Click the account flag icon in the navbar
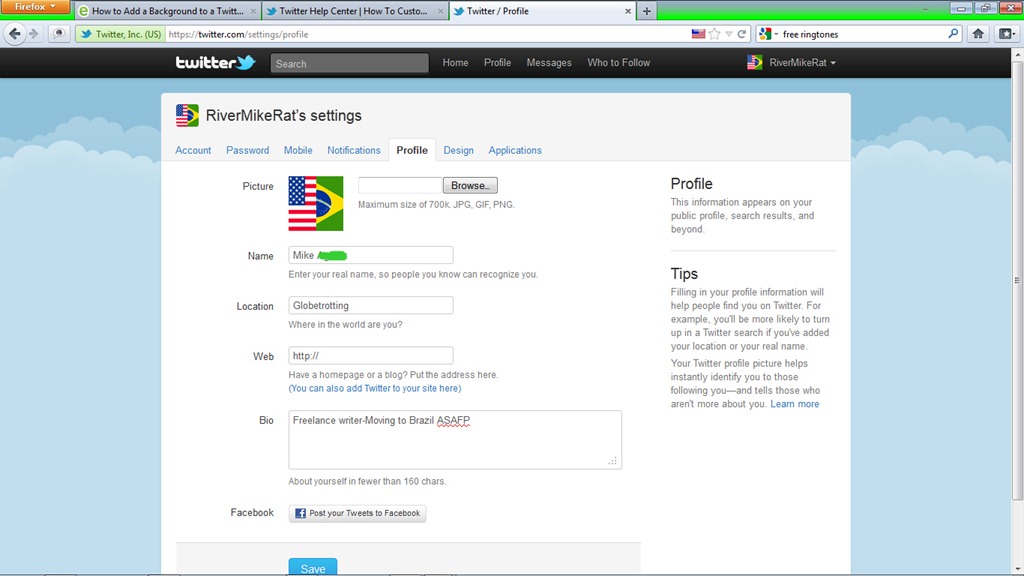The width and height of the screenshot is (1024, 576). pyautogui.click(x=754, y=63)
